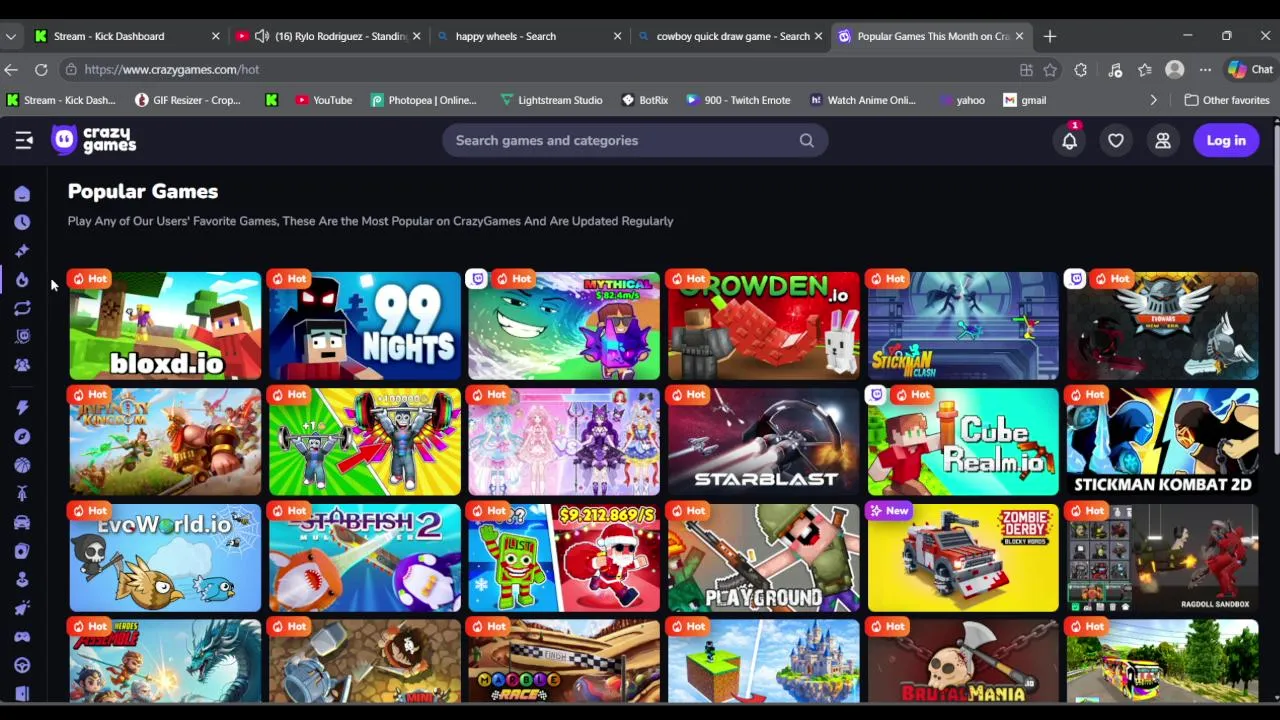Open Other favorites folder
The image size is (1280, 720).
coord(1227,100)
